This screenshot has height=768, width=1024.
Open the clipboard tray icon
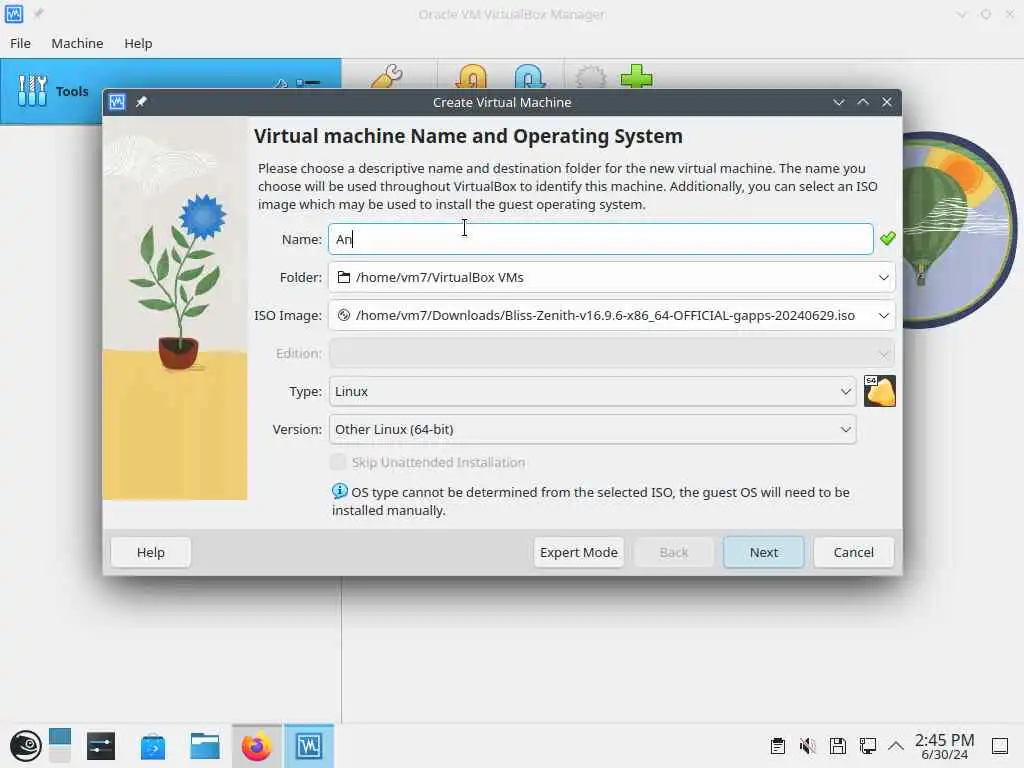pyautogui.click(x=777, y=746)
